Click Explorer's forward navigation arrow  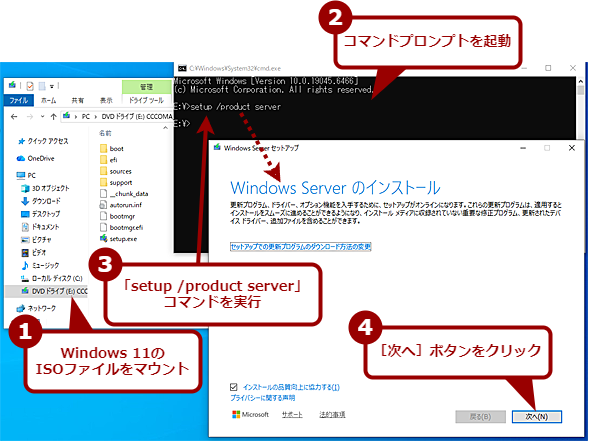click(x=30, y=117)
